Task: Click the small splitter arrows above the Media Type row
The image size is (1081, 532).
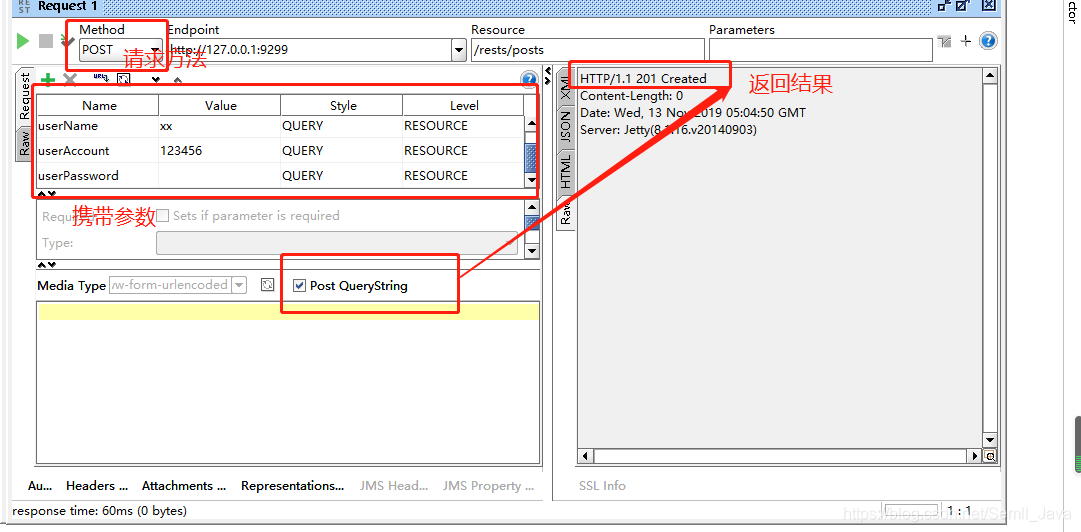Action: click(46, 264)
